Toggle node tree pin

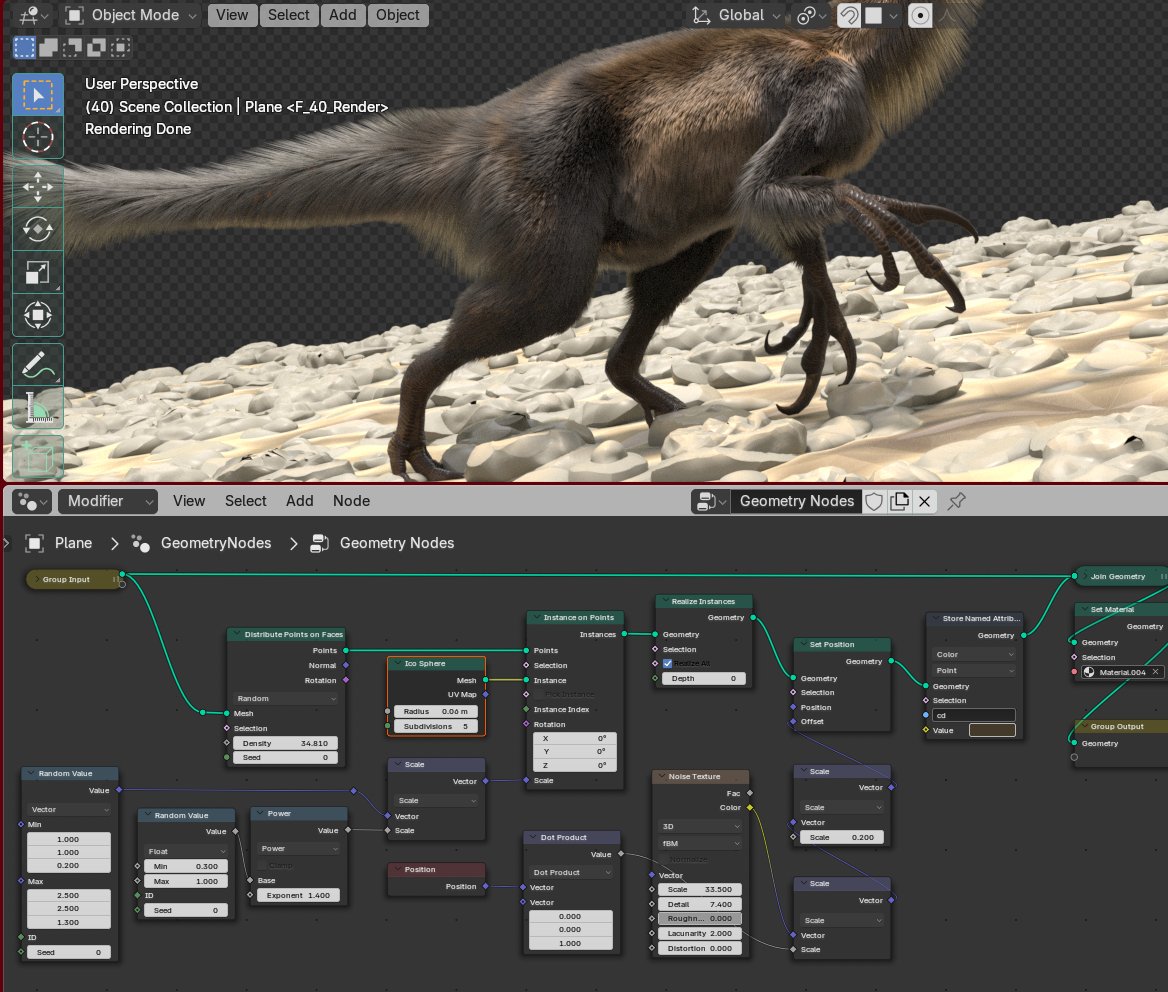(956, 502)
